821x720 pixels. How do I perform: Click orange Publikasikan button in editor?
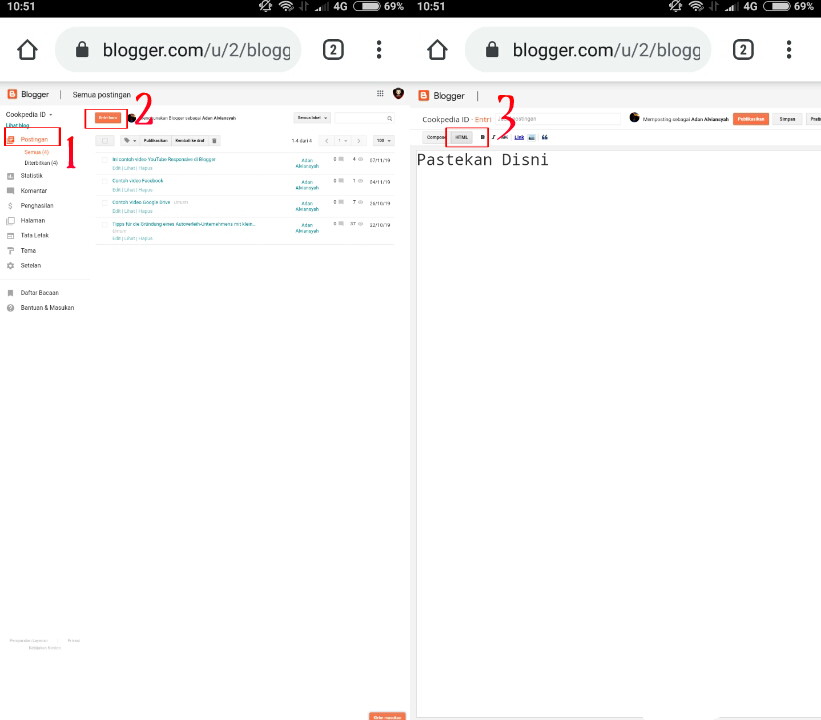[x=750, y=119]
